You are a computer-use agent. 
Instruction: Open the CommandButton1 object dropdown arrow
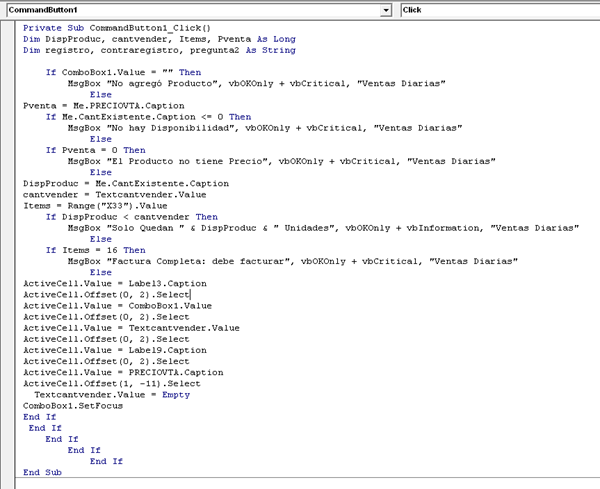(x=386, y=10)
